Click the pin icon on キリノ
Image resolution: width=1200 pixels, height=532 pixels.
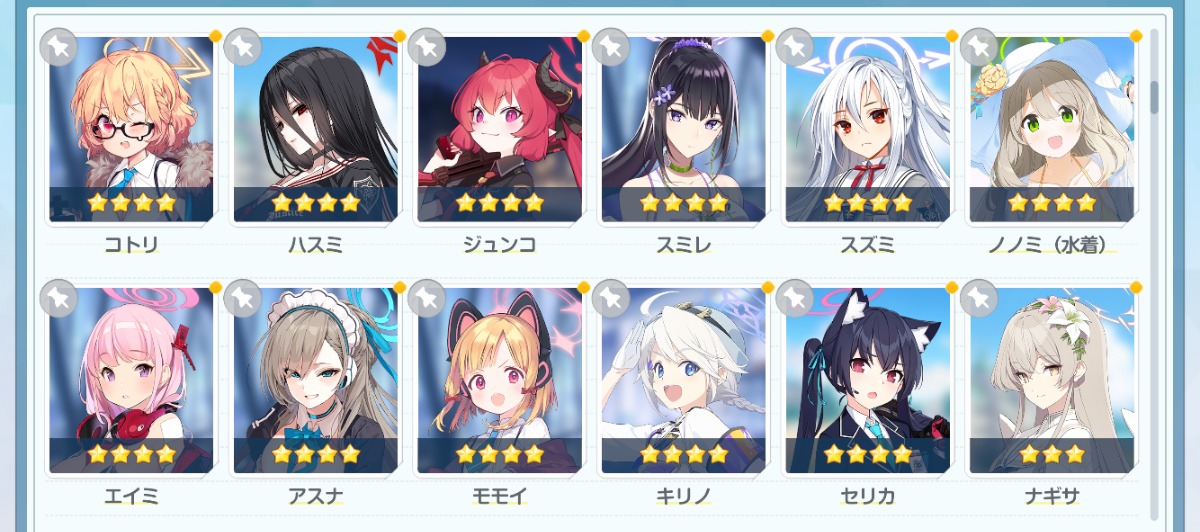pyautogui.click(x=610, y=298)
